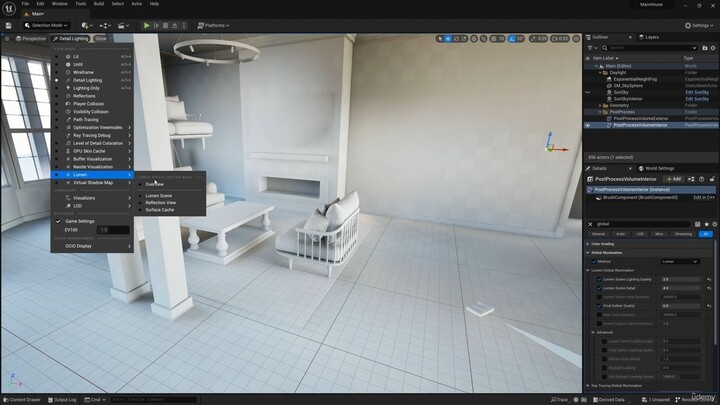Click the All filter button in Details
This screenshot has height=405, width=720.
tap(705, 234)
